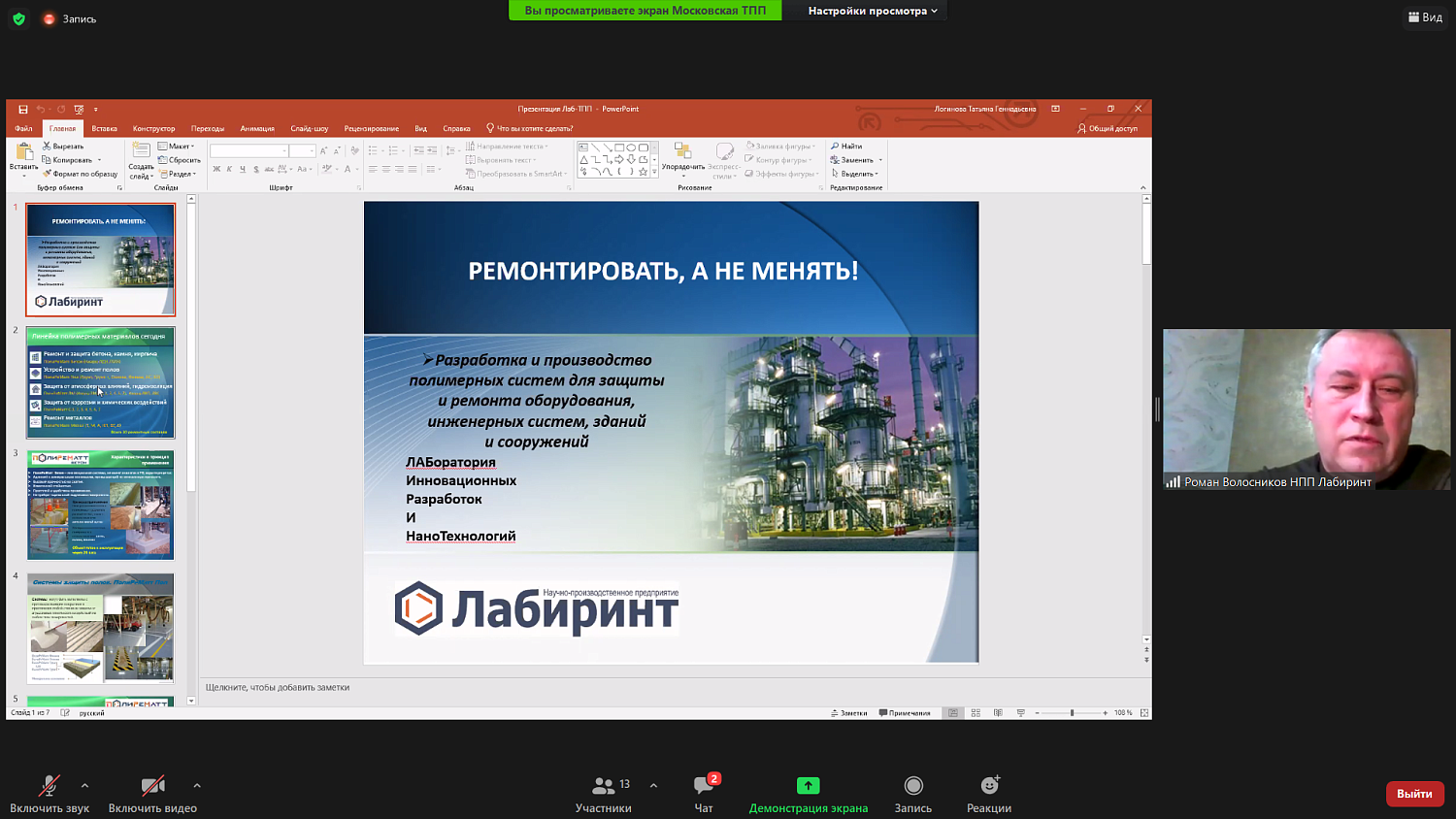
Task: Click Включить видео camera in Zoom
Action: pos(152,794)
